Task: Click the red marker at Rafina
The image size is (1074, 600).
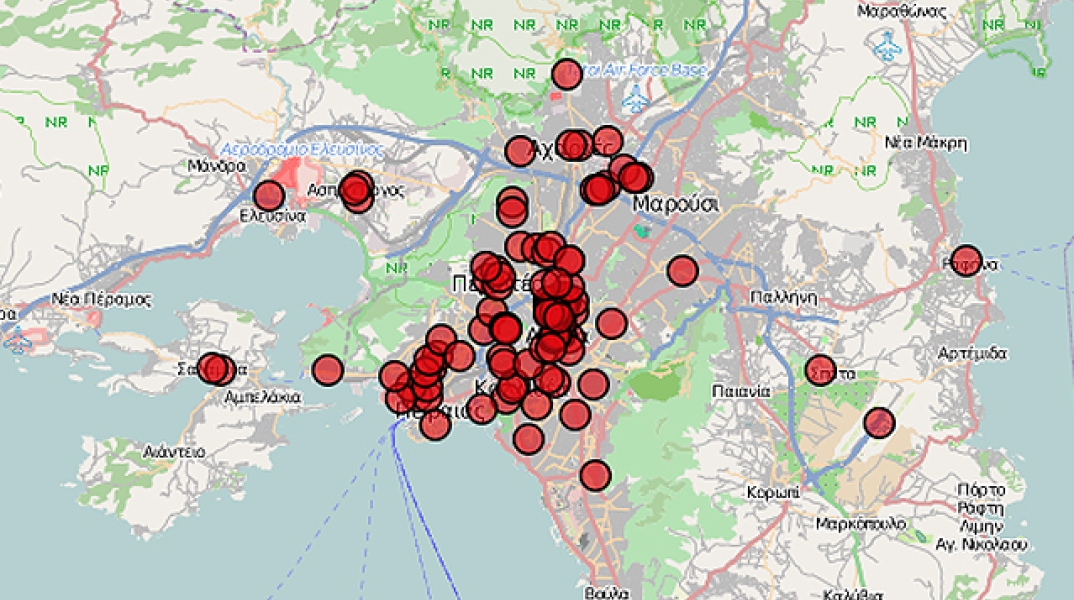Action: [x=966, y=260]
